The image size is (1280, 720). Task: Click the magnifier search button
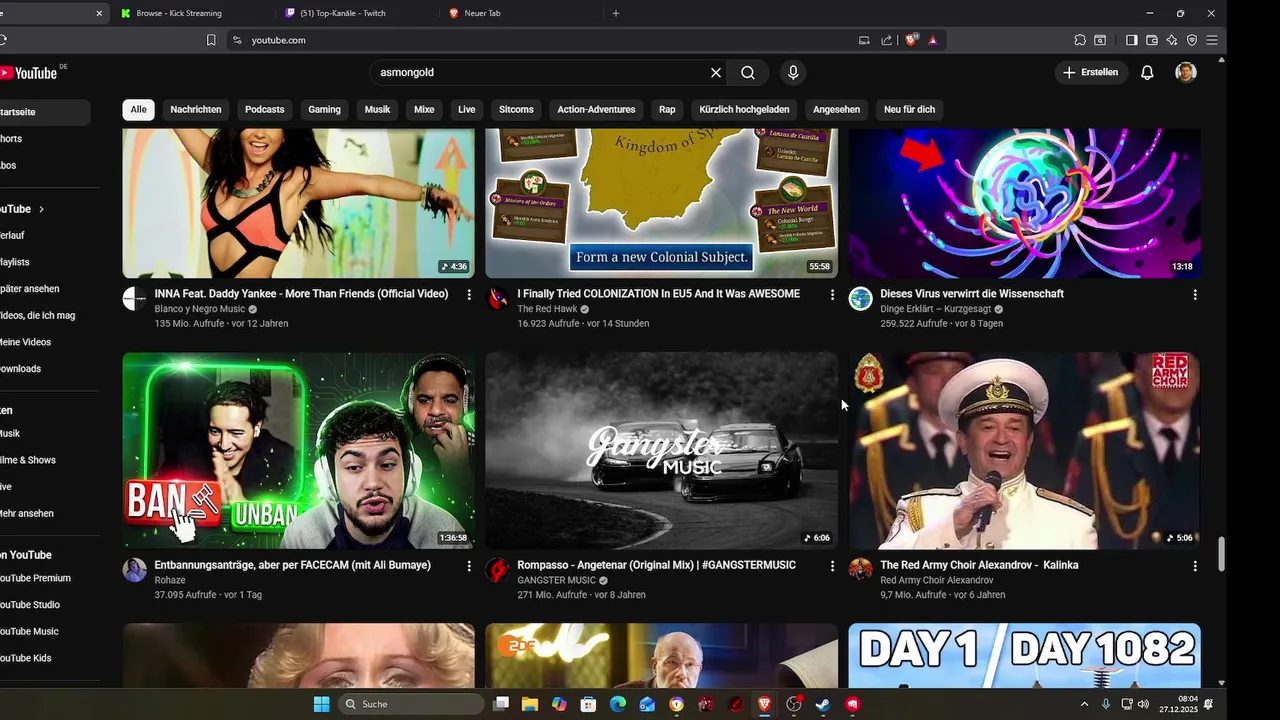point(748,73)
